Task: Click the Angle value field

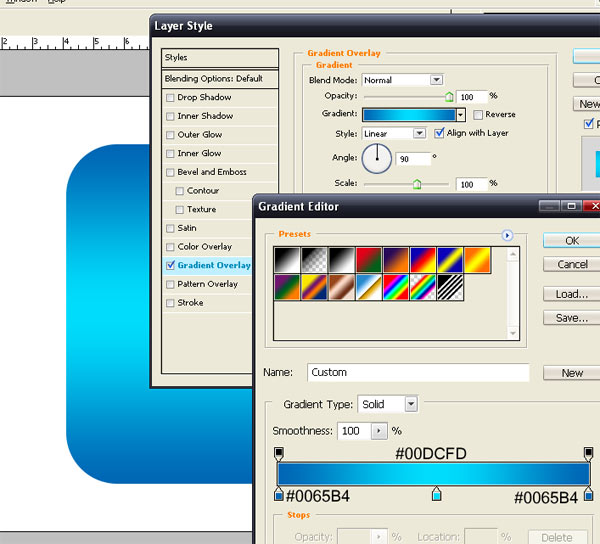Action: tap(414, 159)
